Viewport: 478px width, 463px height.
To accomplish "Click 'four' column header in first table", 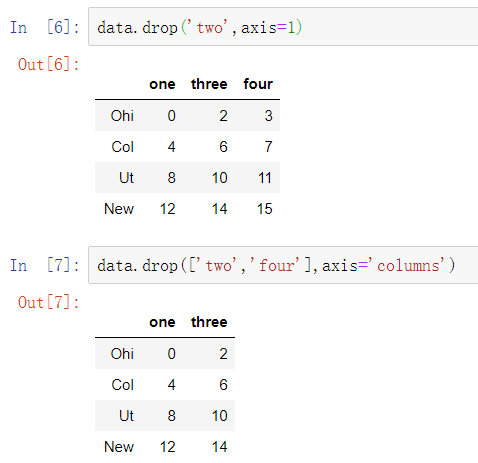I will (x=258, y=84).
